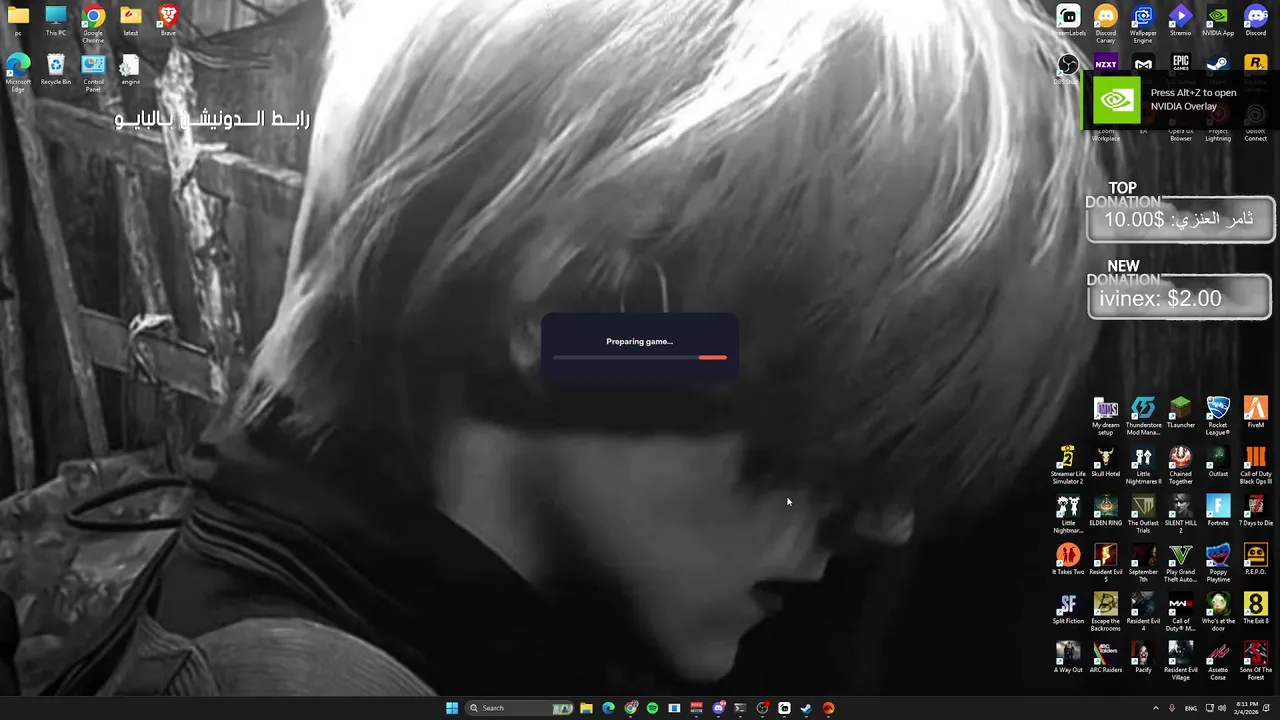The width and height of the screenshot is (1280, 720).
Task: Launch the 7 Days to Die shortcut
Action: pos(1256,511)
